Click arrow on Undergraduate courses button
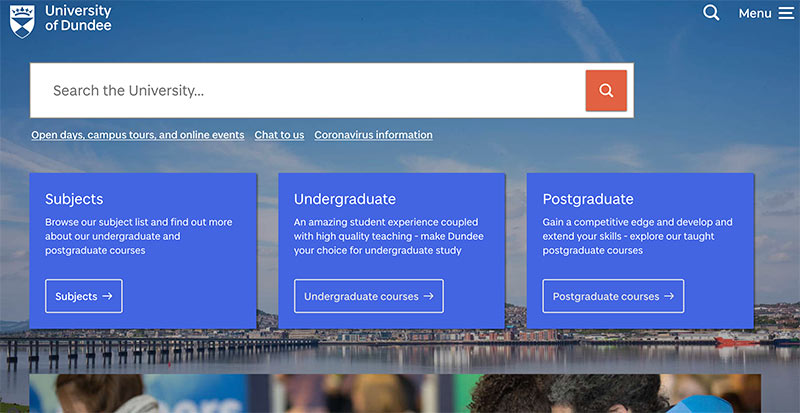The image size is (800, 413). tap(429, 296)
